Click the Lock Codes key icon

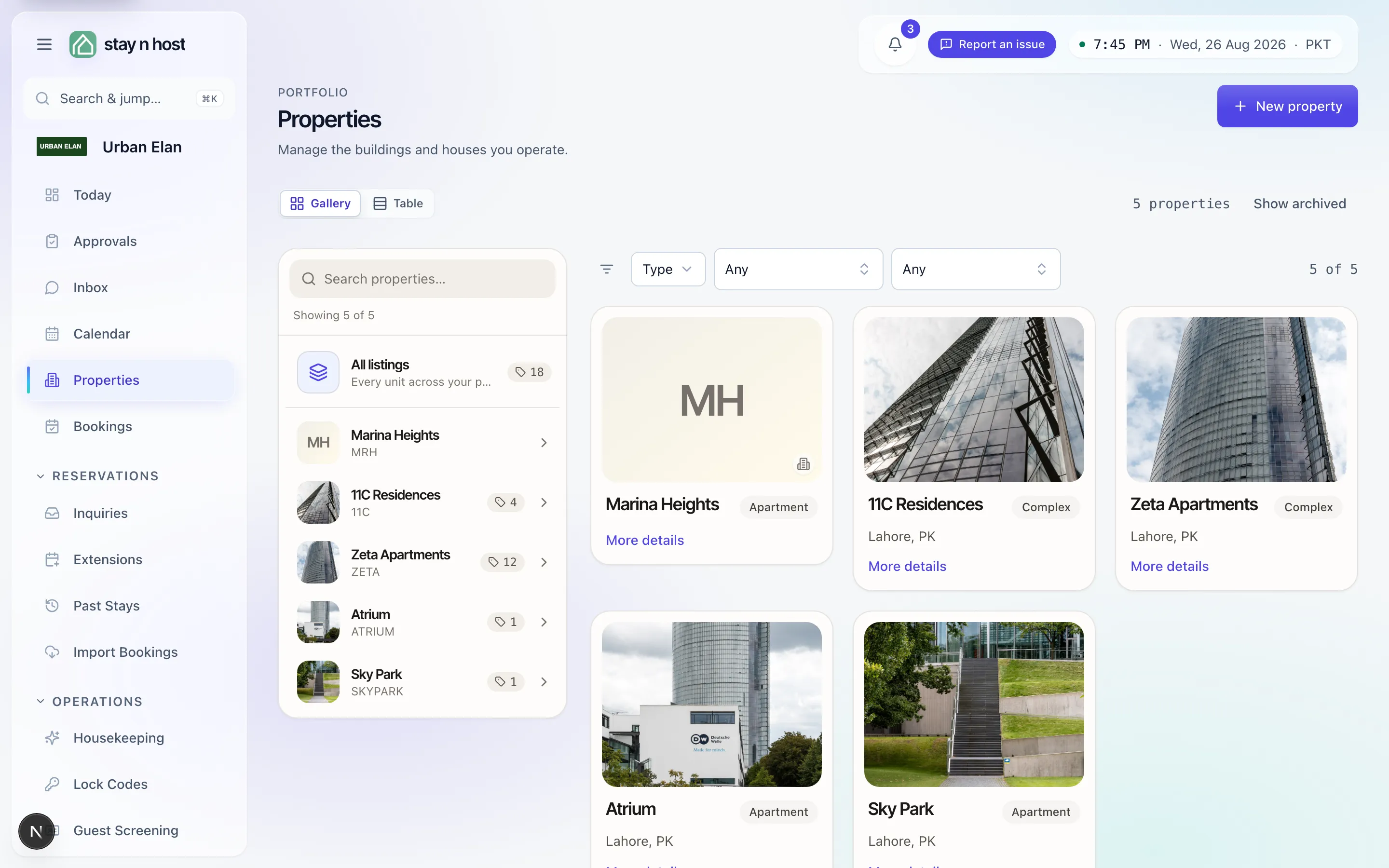click(x=52, y=784)
